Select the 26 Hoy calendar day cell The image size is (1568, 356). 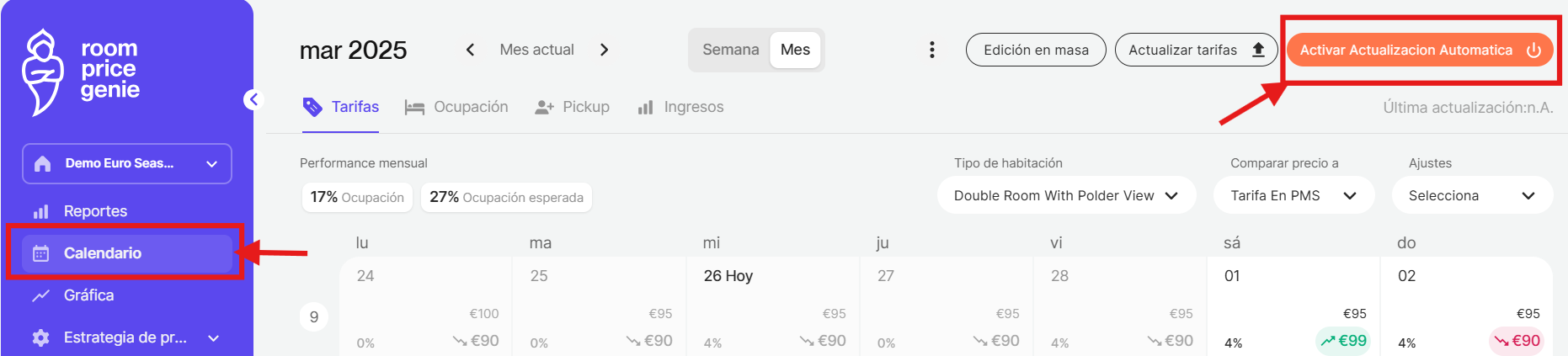click(773, 306)
